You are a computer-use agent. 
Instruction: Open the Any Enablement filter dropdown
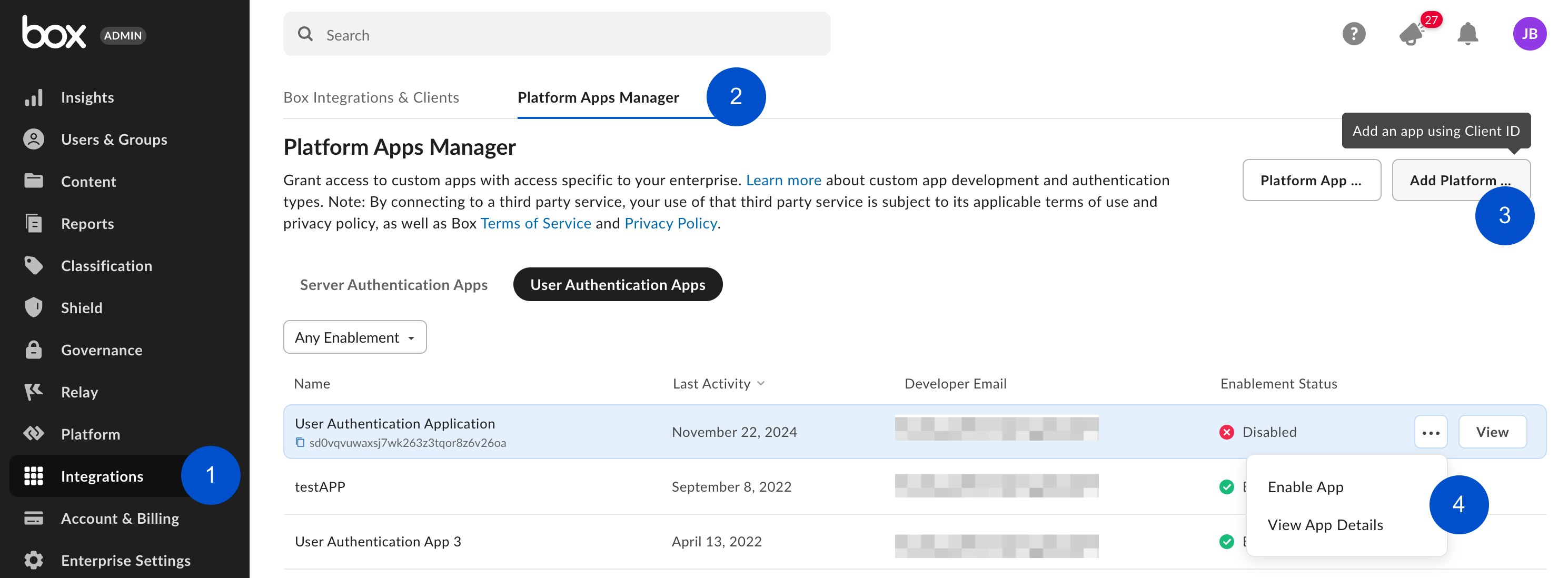coord(354,336)
